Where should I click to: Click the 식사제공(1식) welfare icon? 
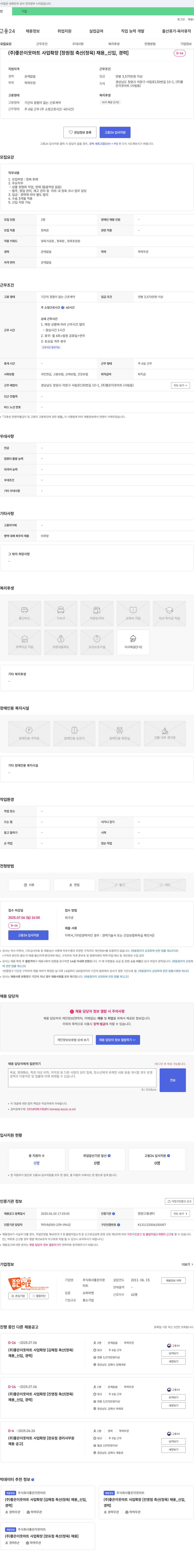pyautogui.click(x=133, y=642)
